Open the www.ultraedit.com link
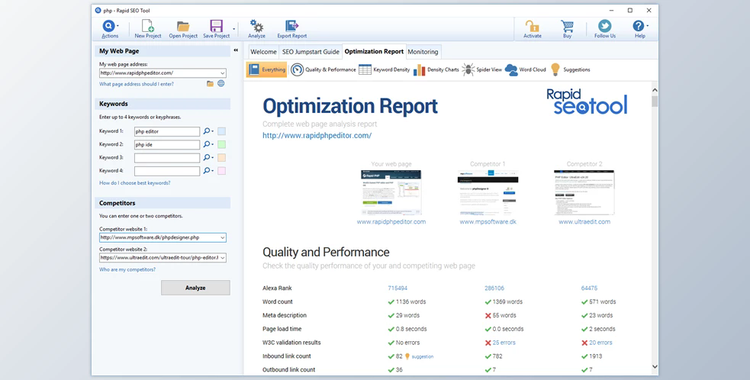Viewport: 750px width, 380px height. (x=585, y=222)
